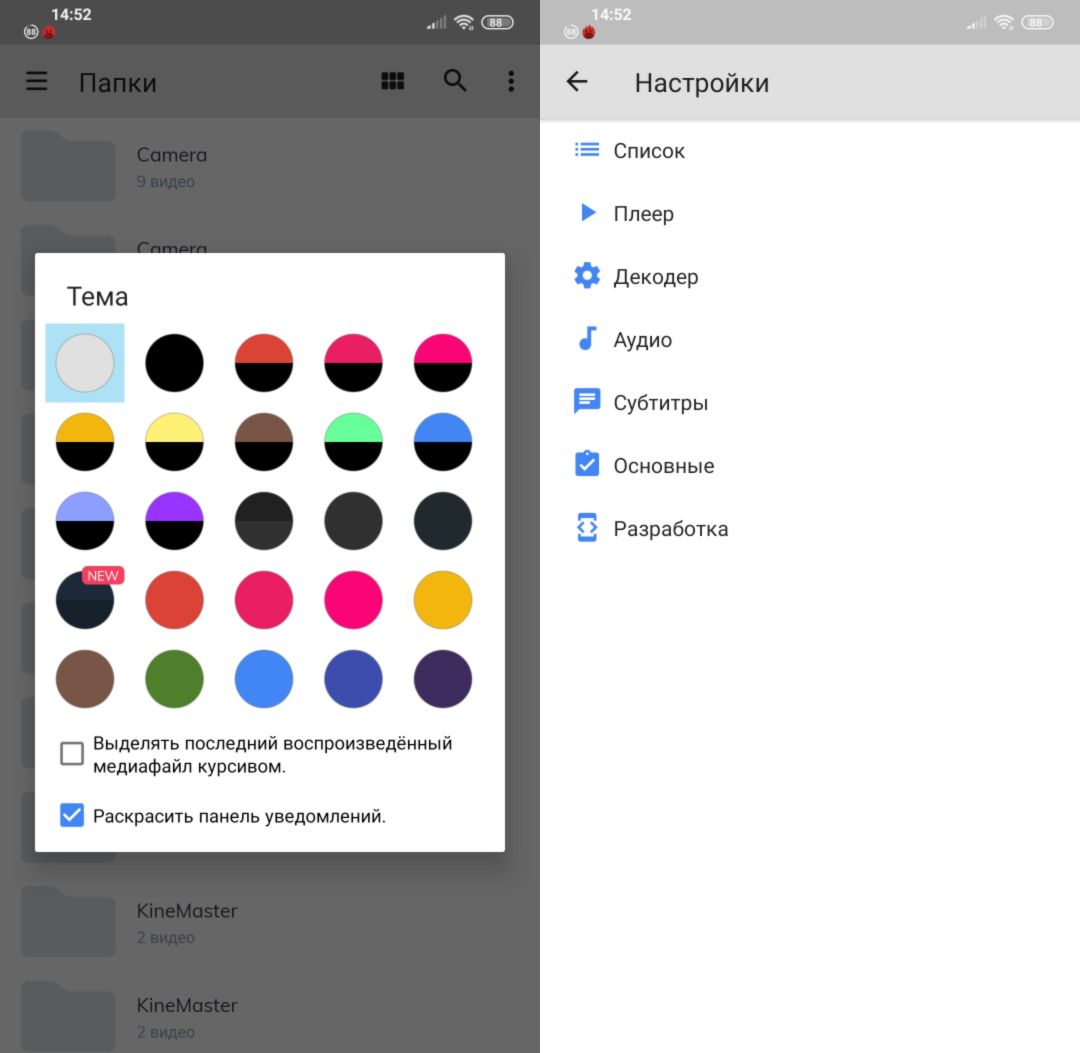The image size is (1080, 1053).
Task: Click the Аудио music note icon
Action: pyautogui.click(x=587, y=339)
